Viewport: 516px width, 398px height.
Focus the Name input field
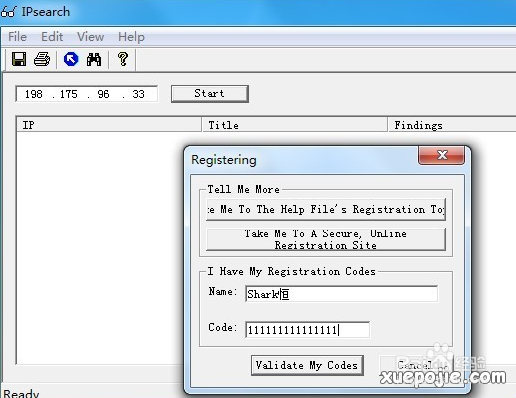(341, 294)
